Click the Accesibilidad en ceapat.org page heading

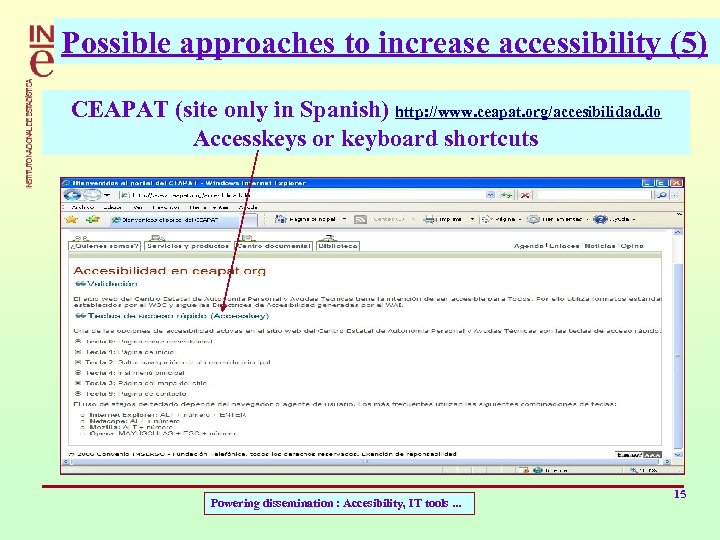click(169, 270)
